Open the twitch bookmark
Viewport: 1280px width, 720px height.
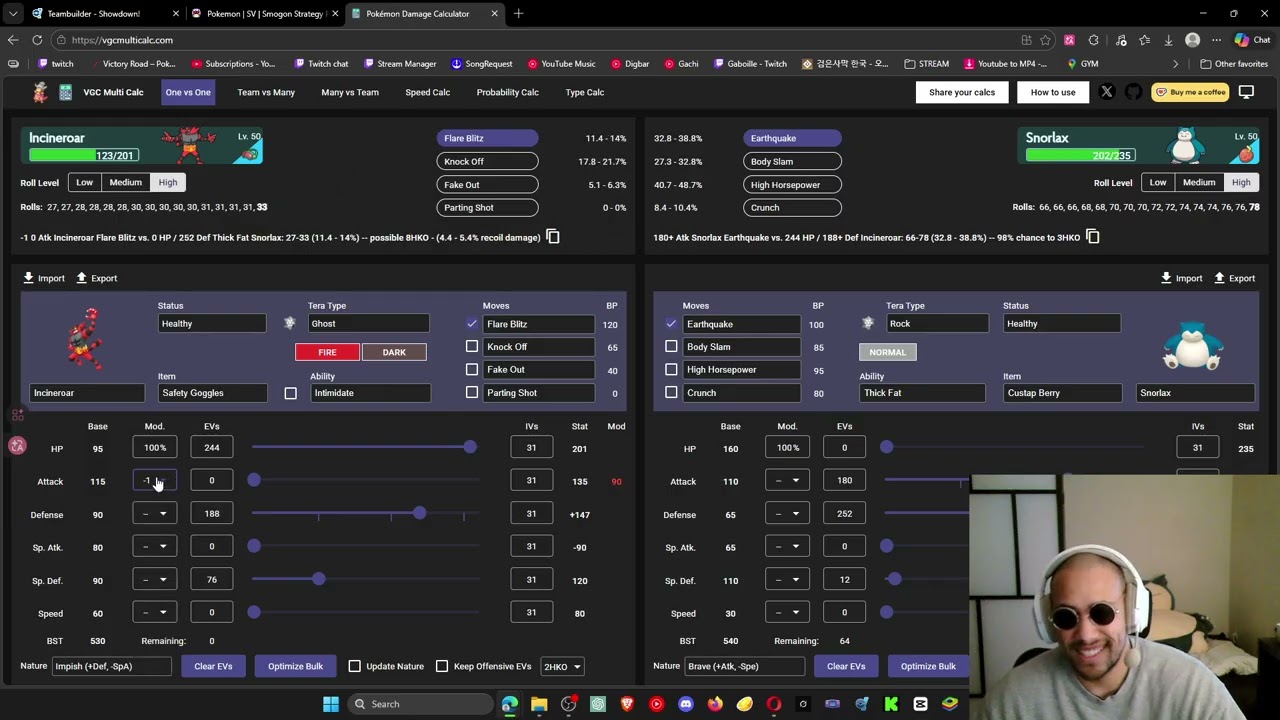55,64
